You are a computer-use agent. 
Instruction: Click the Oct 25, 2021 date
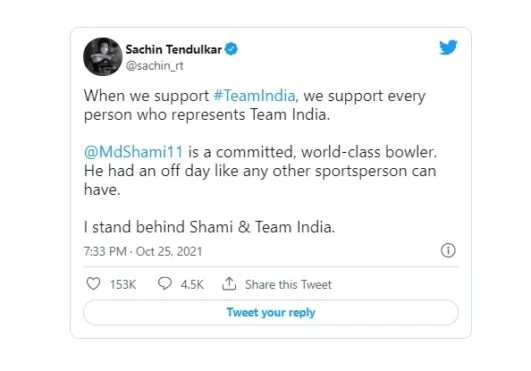click(x=169, y=252)
